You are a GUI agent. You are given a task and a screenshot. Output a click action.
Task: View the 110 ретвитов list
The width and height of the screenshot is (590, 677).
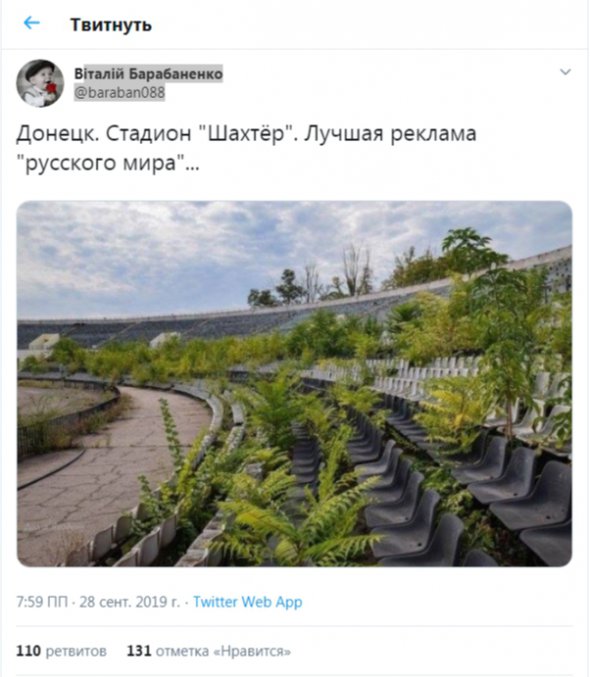click(x=61, y=651)
